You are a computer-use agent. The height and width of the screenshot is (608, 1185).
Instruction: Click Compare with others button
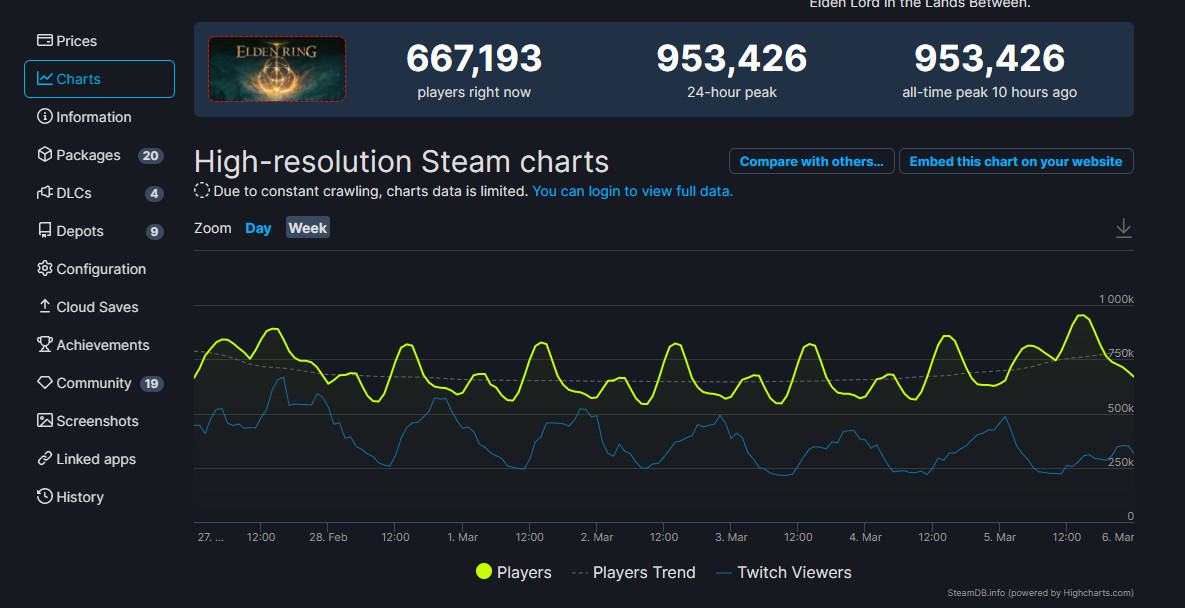coord(811,161)
